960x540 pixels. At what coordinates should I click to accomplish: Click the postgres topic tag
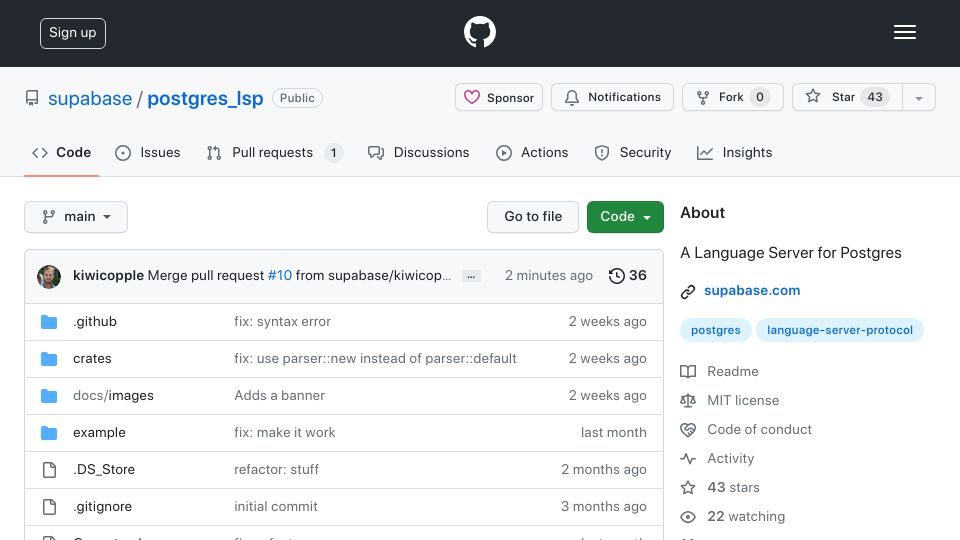coord(716,331)
